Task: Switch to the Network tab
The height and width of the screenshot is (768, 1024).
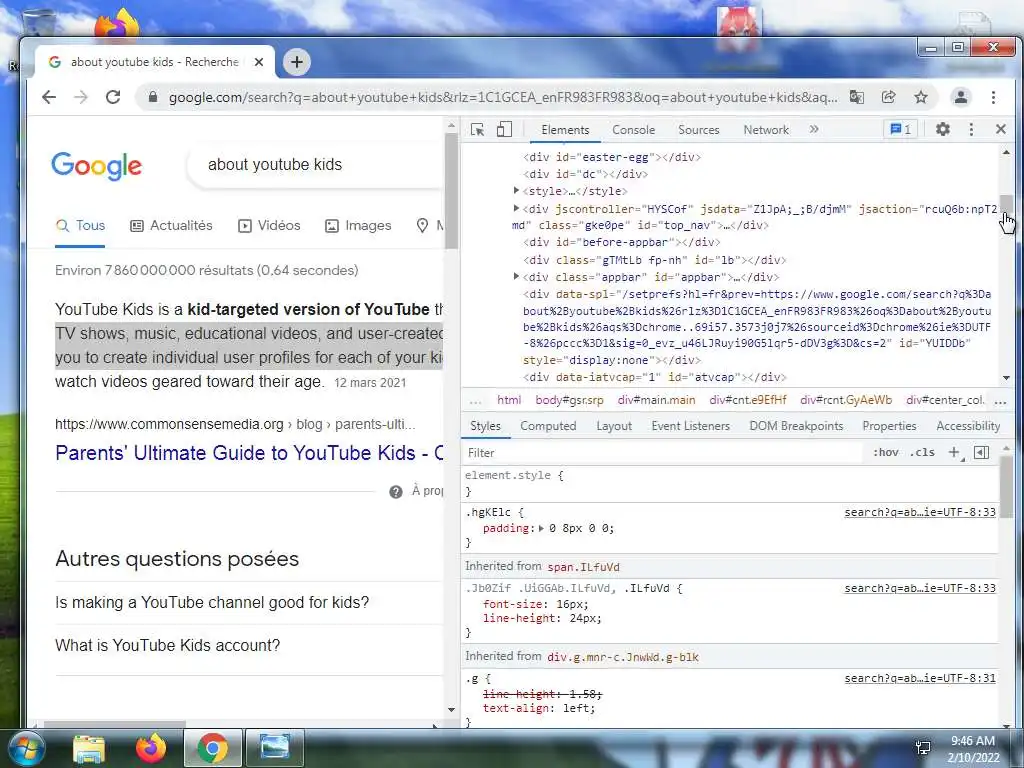Action: (766, 129)
